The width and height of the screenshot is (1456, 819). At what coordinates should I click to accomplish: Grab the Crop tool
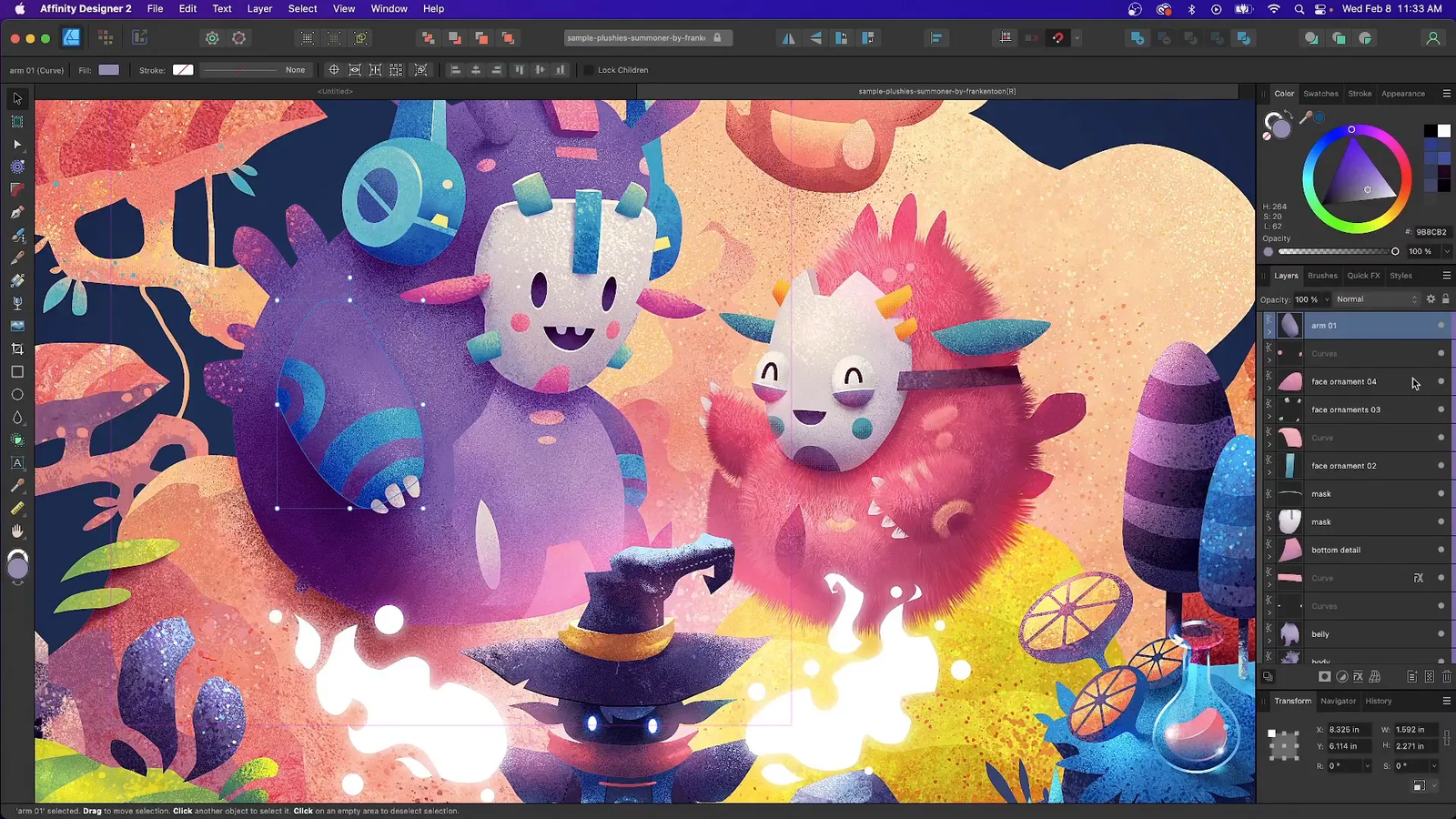16,348
